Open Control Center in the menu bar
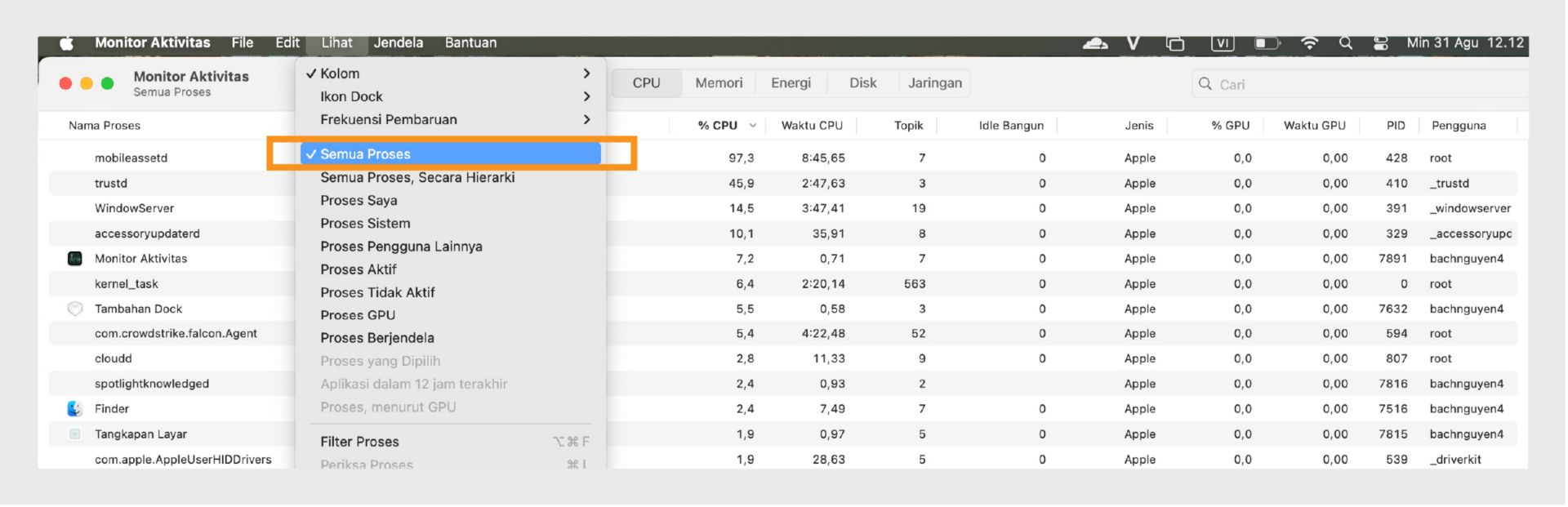Viewport: 1568px width, 507px height. 1380,43
